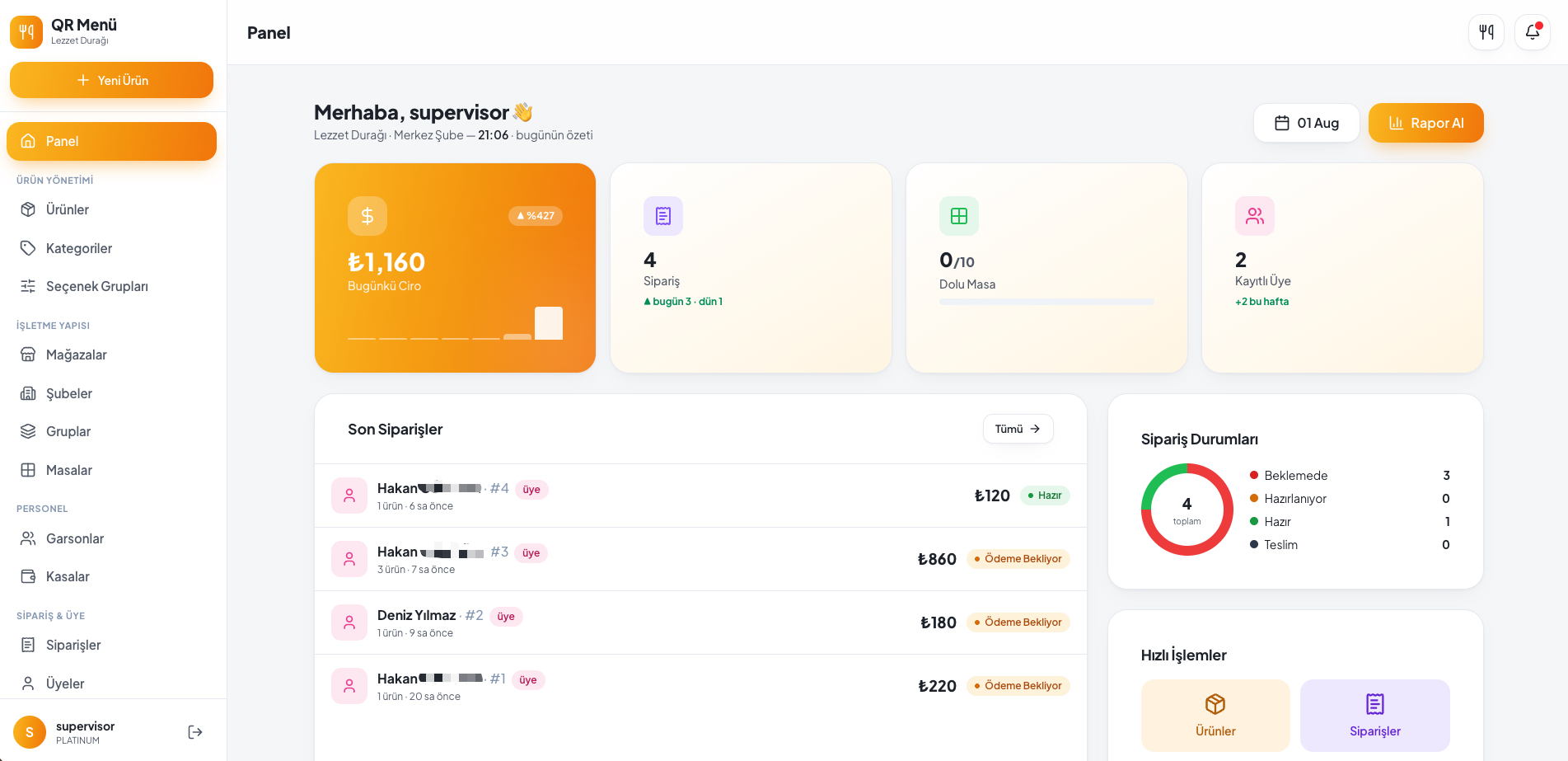
Task: Click the purple receipt Sipariş icon
Action: pyautogui.click(x=663, y=216)
